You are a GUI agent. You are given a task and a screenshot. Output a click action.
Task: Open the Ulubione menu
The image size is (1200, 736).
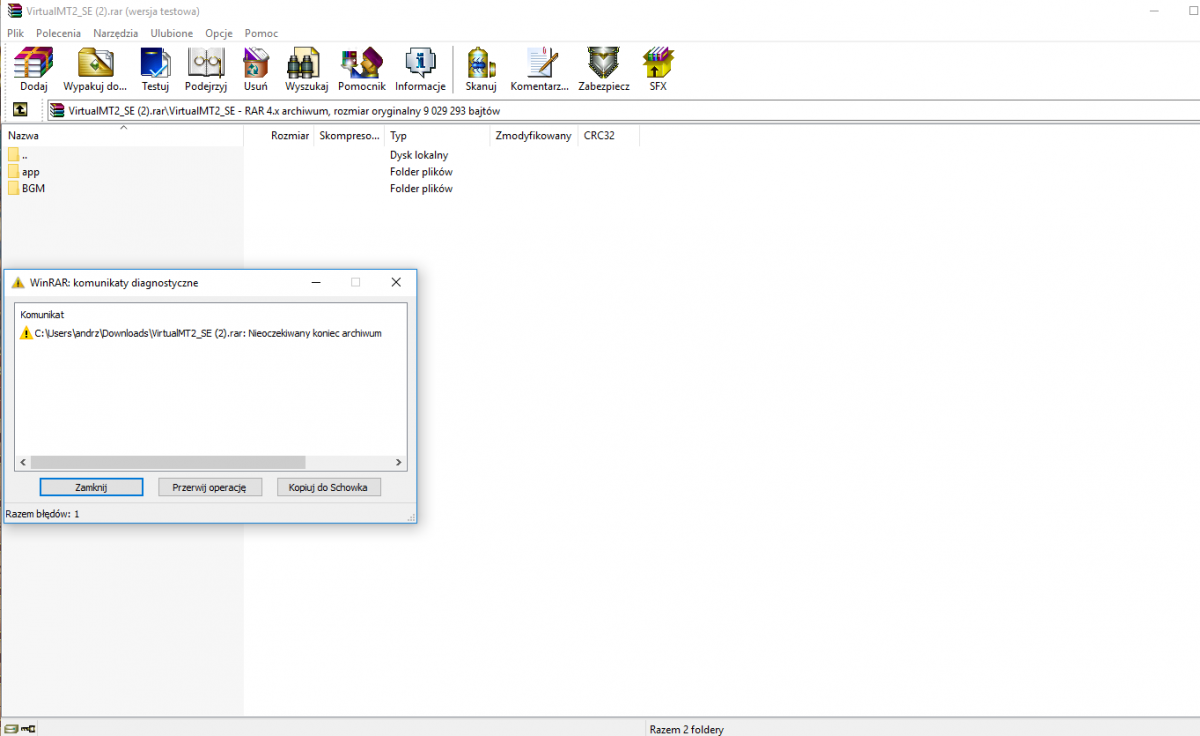(172, 33)
